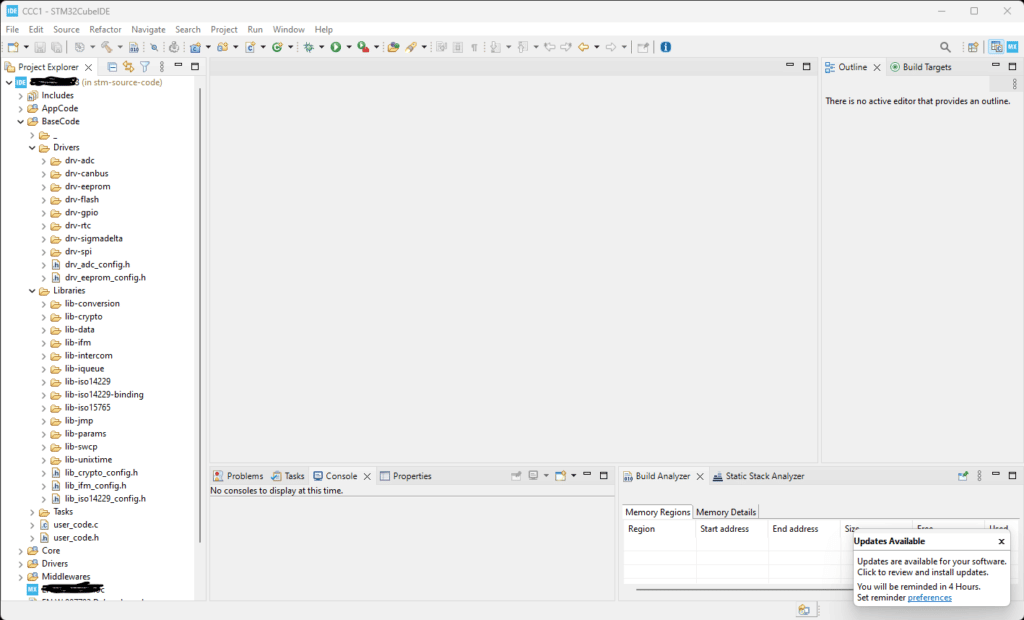The image size is (1024, 620).
Task: Switch to the Build Targets tab
Action: (921, 67)
